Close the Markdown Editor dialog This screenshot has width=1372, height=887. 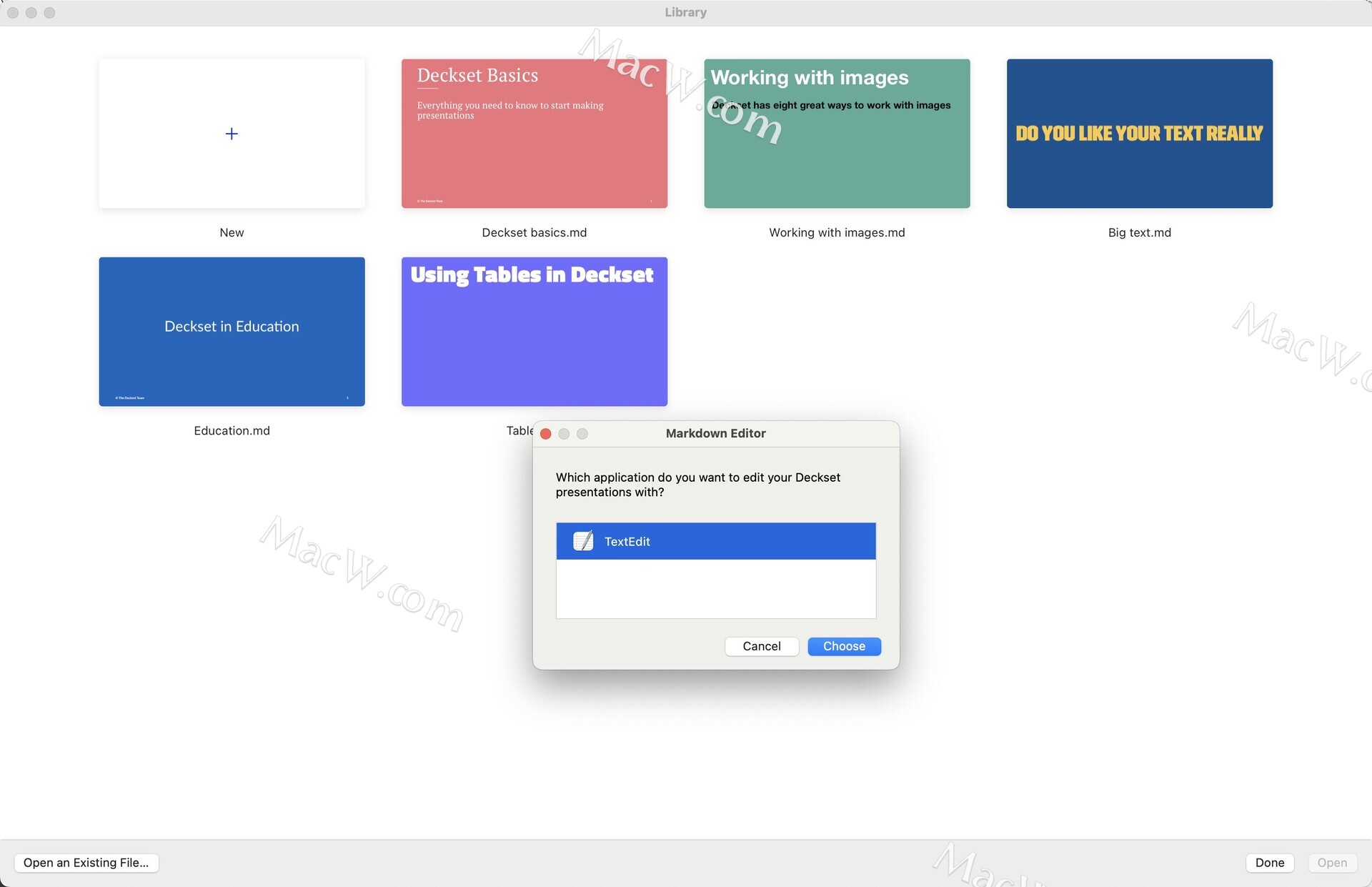coord(546,434)
